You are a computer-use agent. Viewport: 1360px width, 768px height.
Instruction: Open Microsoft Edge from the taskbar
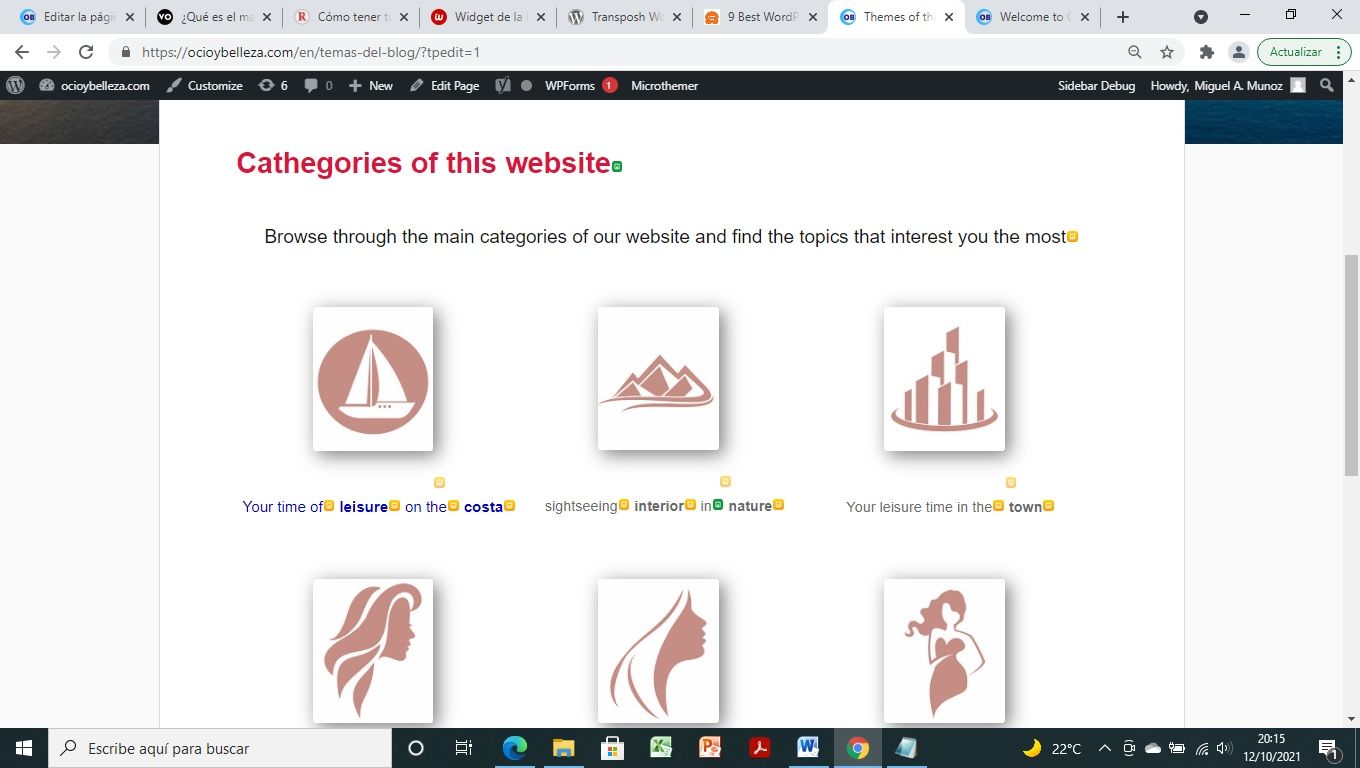coord(514,748)
